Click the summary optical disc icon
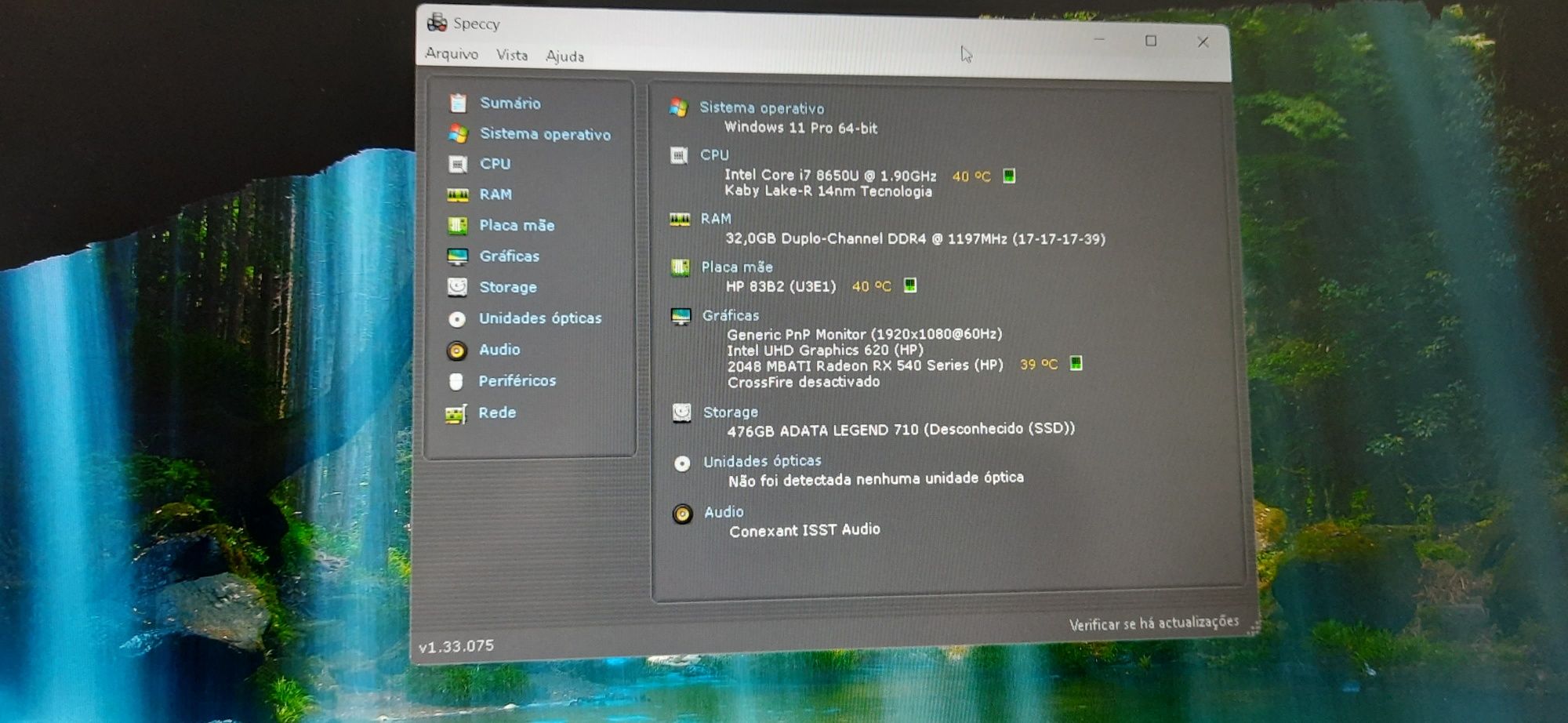 coord(682,463)
